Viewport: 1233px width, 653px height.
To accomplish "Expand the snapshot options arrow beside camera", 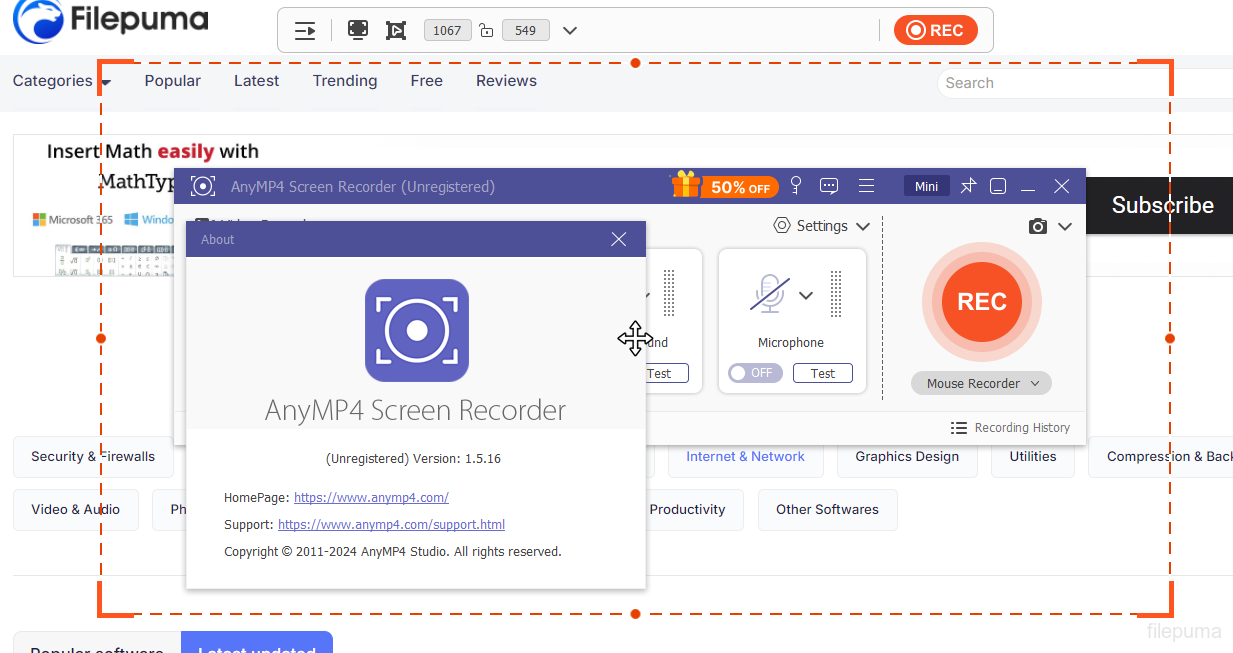I will [1065, 227].
